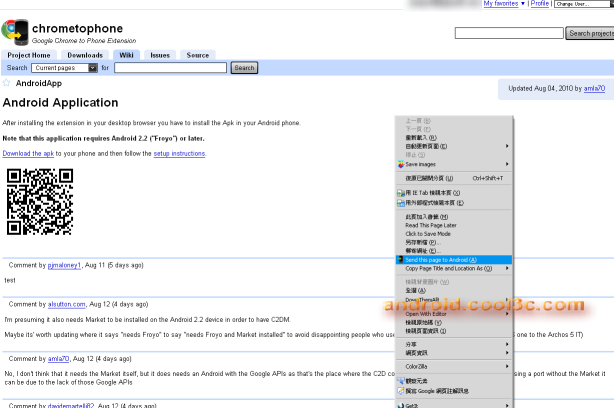The width and height of the screenshot is (614, 408).
Task: Expand the auto-refresh page (E) submenu
Action: tap(453, 146)
